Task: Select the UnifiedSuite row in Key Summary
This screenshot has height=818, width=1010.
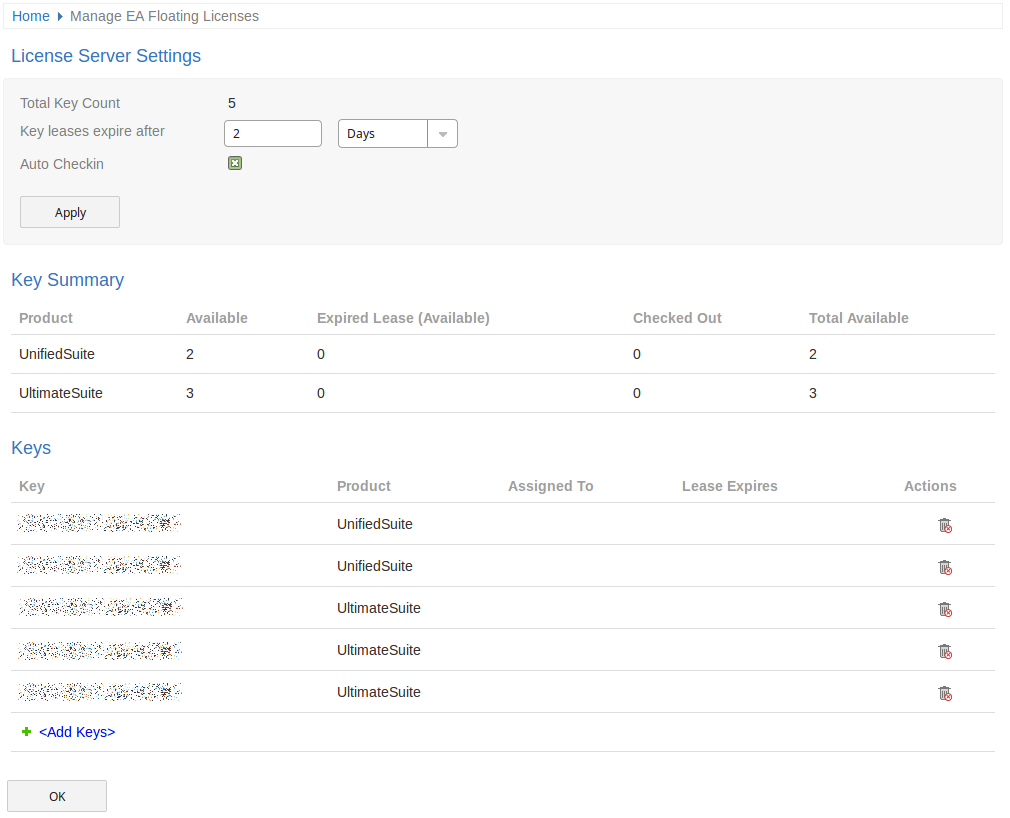Action: point(57,354)
